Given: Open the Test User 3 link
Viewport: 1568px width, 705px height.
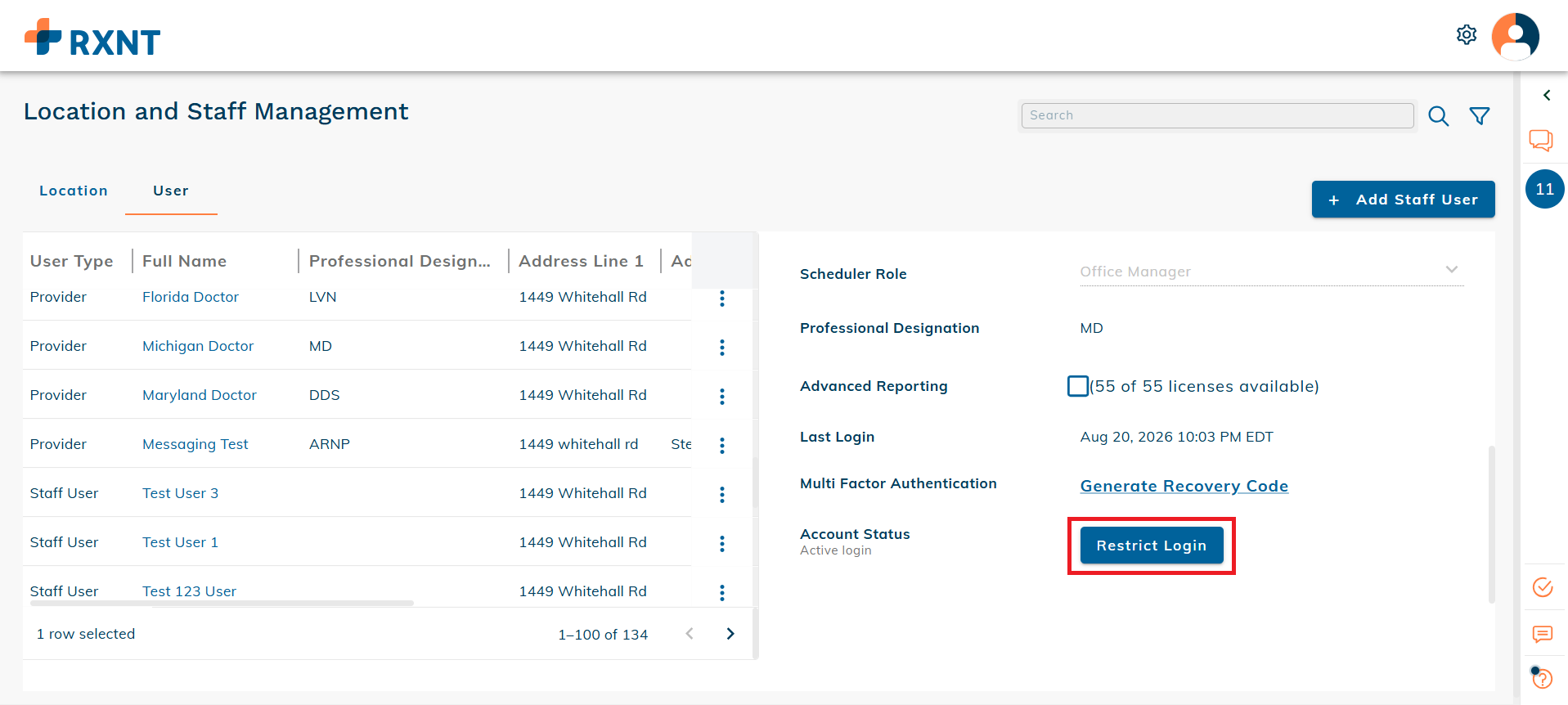Looking at the screenshot, I should pyautogui.click(x=181, y=493).
